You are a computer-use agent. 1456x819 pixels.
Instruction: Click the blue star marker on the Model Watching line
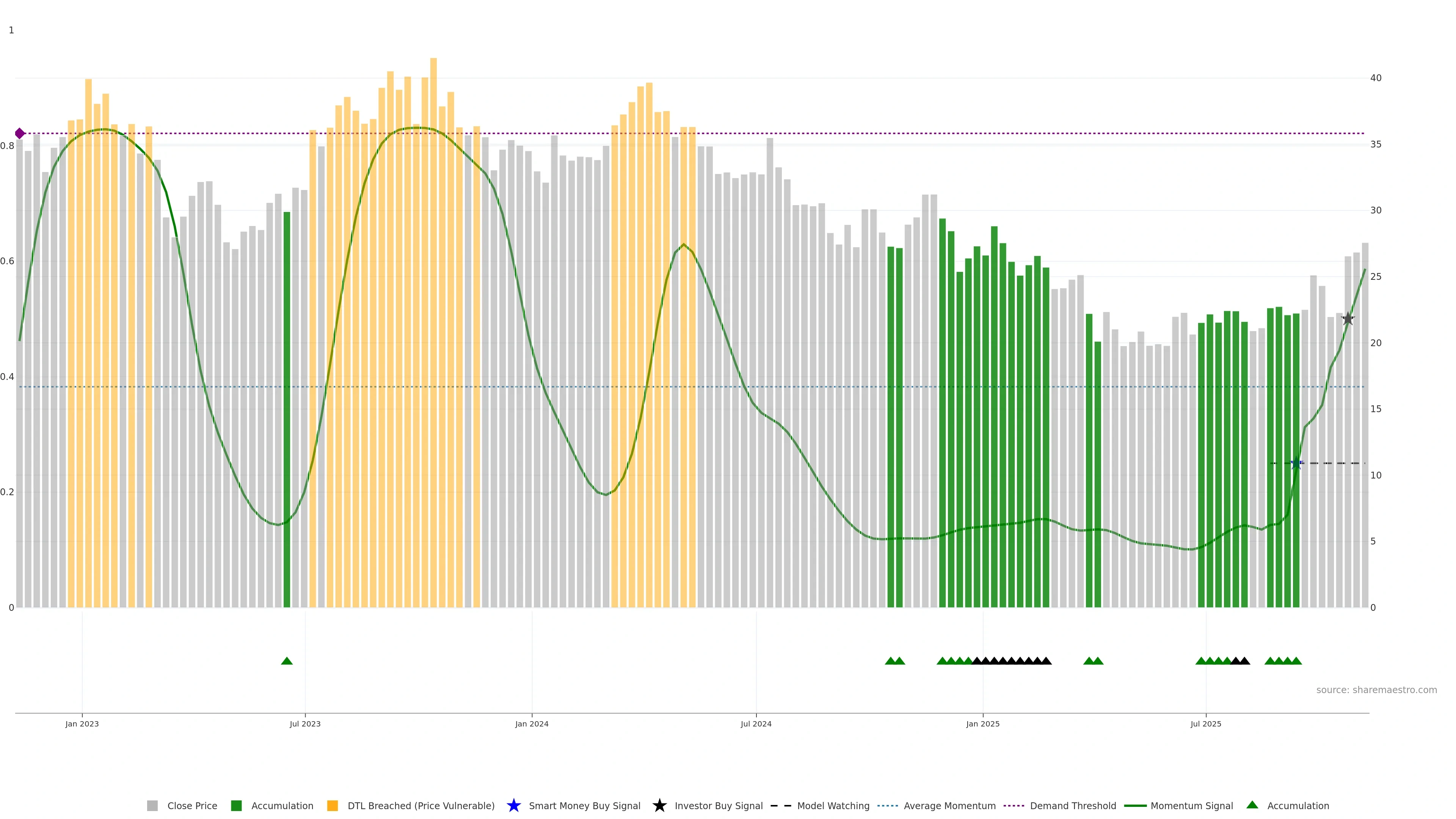pos(1297,463)
